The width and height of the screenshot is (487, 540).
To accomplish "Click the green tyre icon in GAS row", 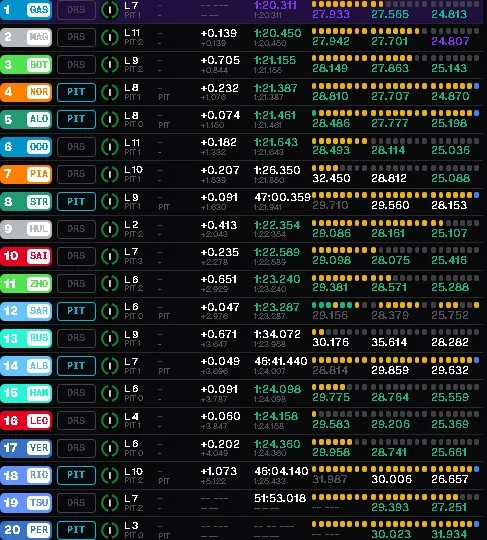I will coord(110,9).
